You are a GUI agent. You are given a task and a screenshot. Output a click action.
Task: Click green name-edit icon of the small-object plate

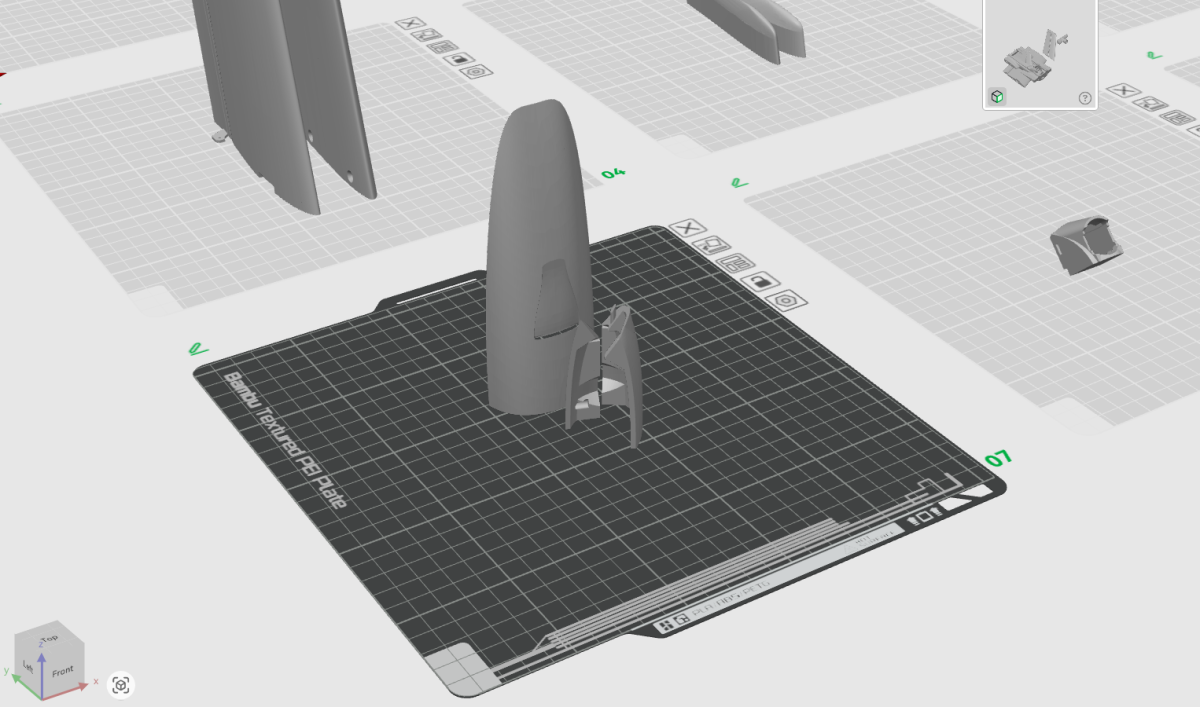739,183
